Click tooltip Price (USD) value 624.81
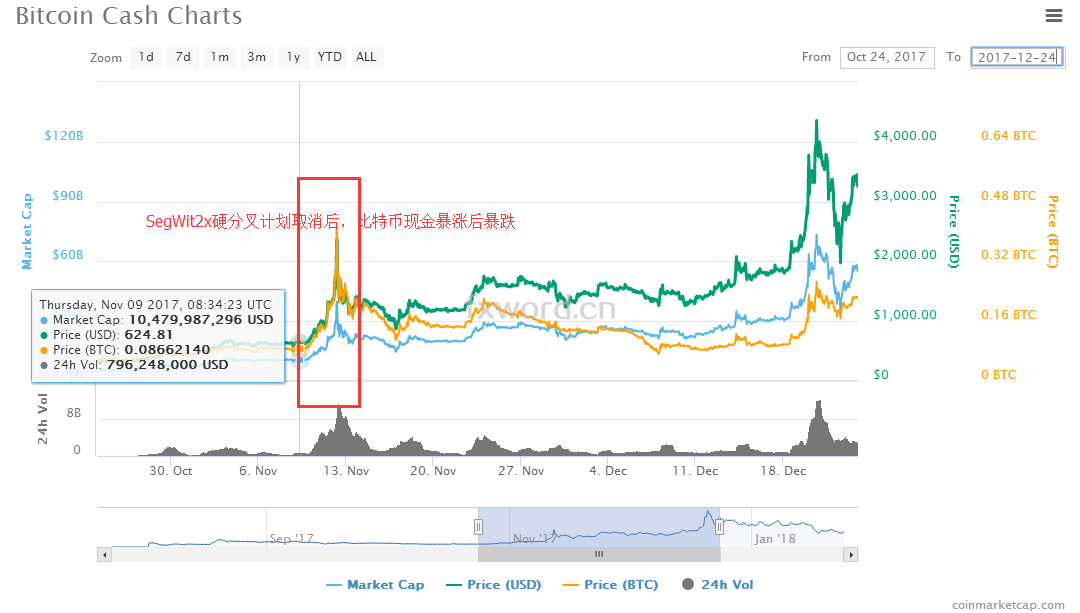The image size is (1080, 613). pyautogui.click(x=148, y=335)
